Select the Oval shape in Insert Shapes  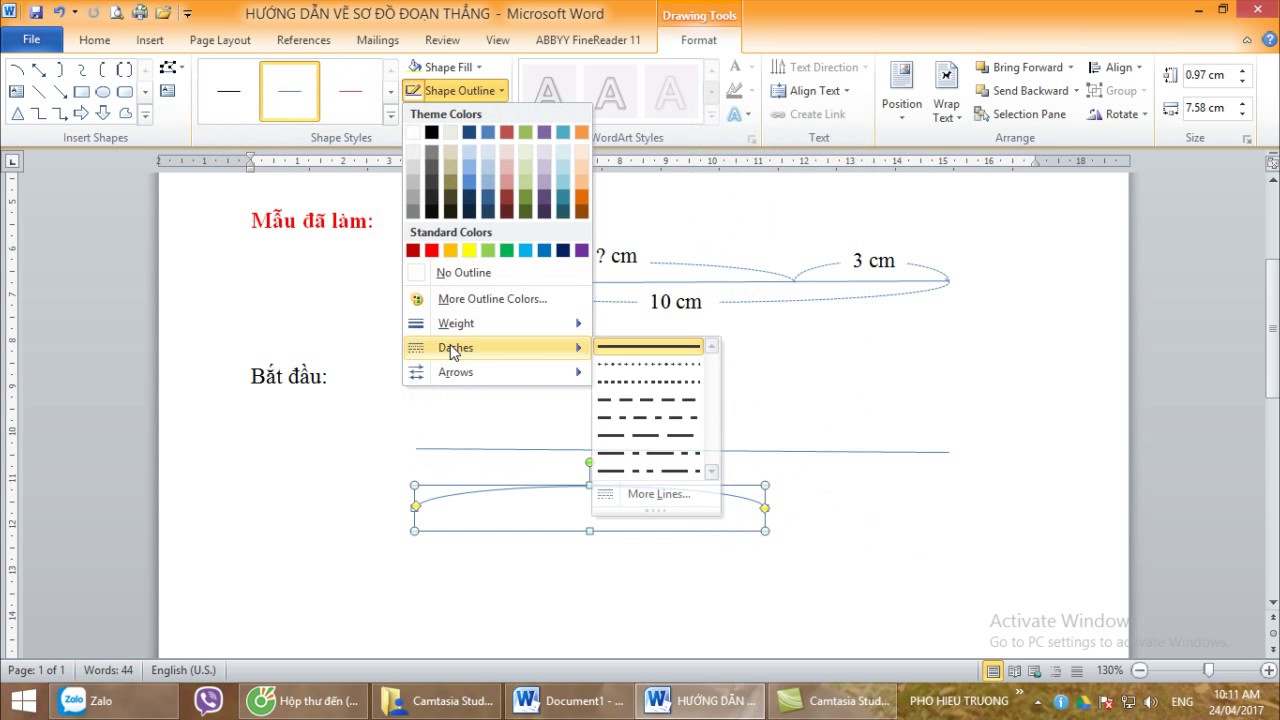(x=103, y=92)
